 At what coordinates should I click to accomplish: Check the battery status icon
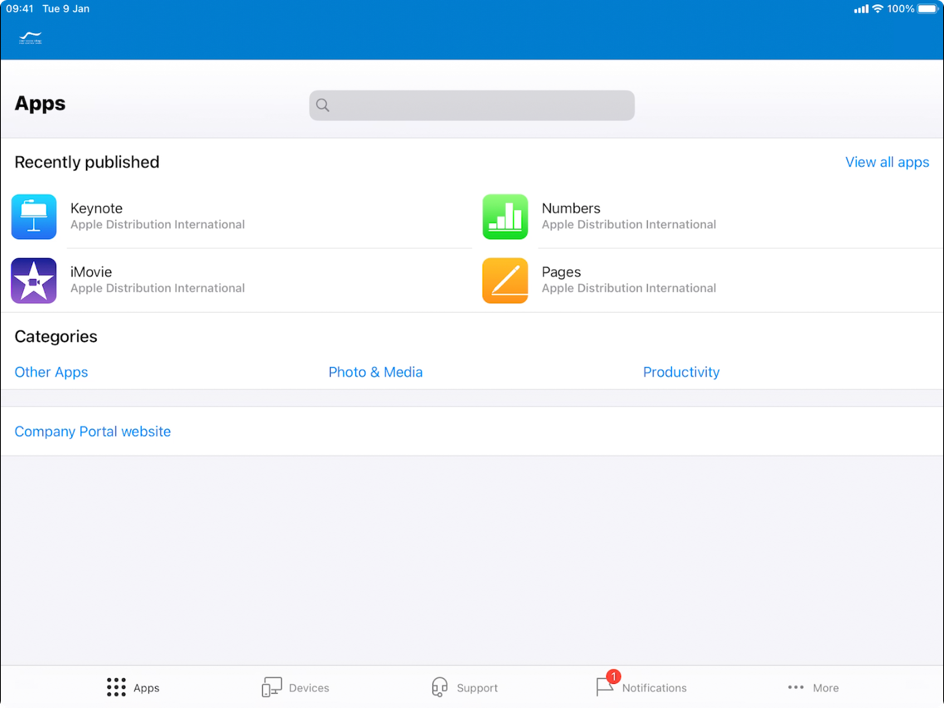click(x=928, y=8)
